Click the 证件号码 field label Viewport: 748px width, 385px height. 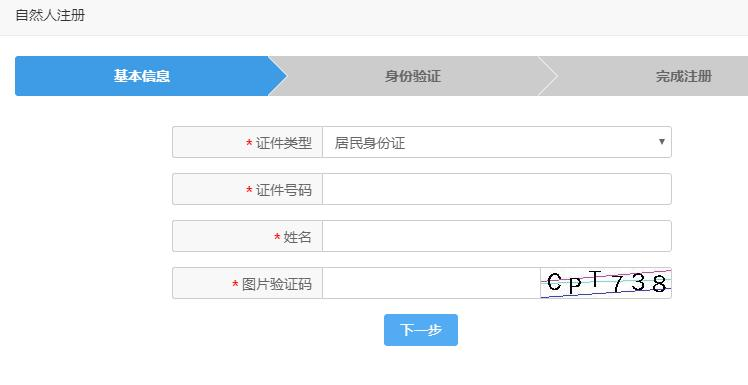(x=284, y=190)
